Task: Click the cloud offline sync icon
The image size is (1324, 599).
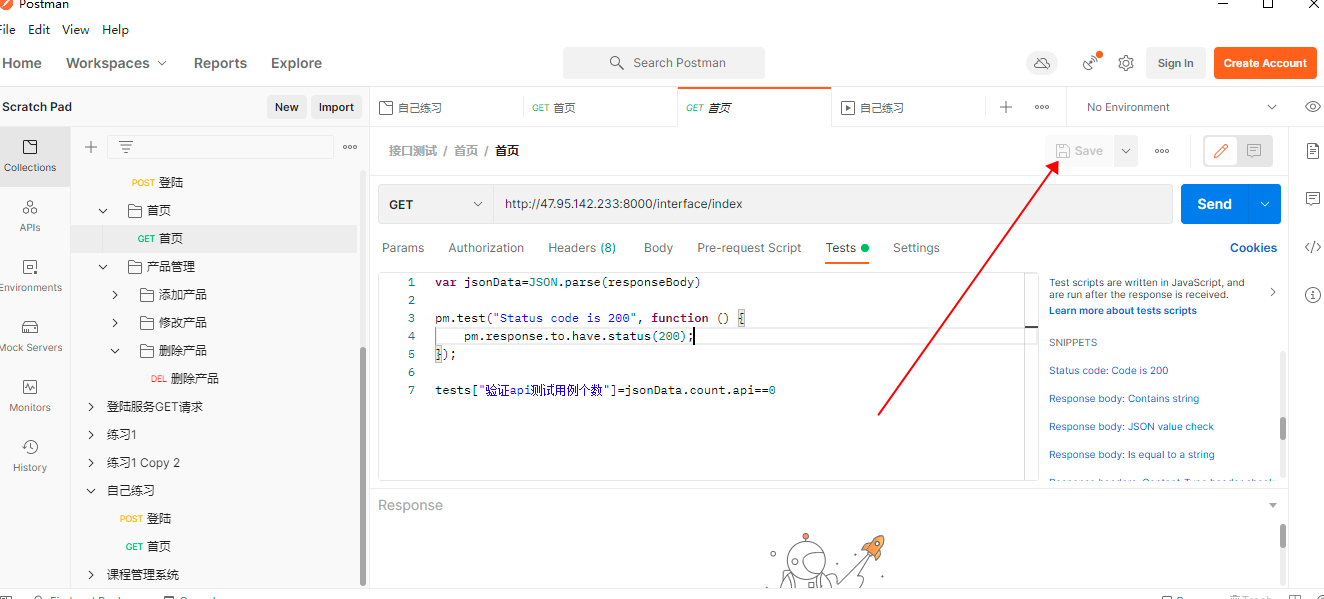Action: pos(1042,63)
